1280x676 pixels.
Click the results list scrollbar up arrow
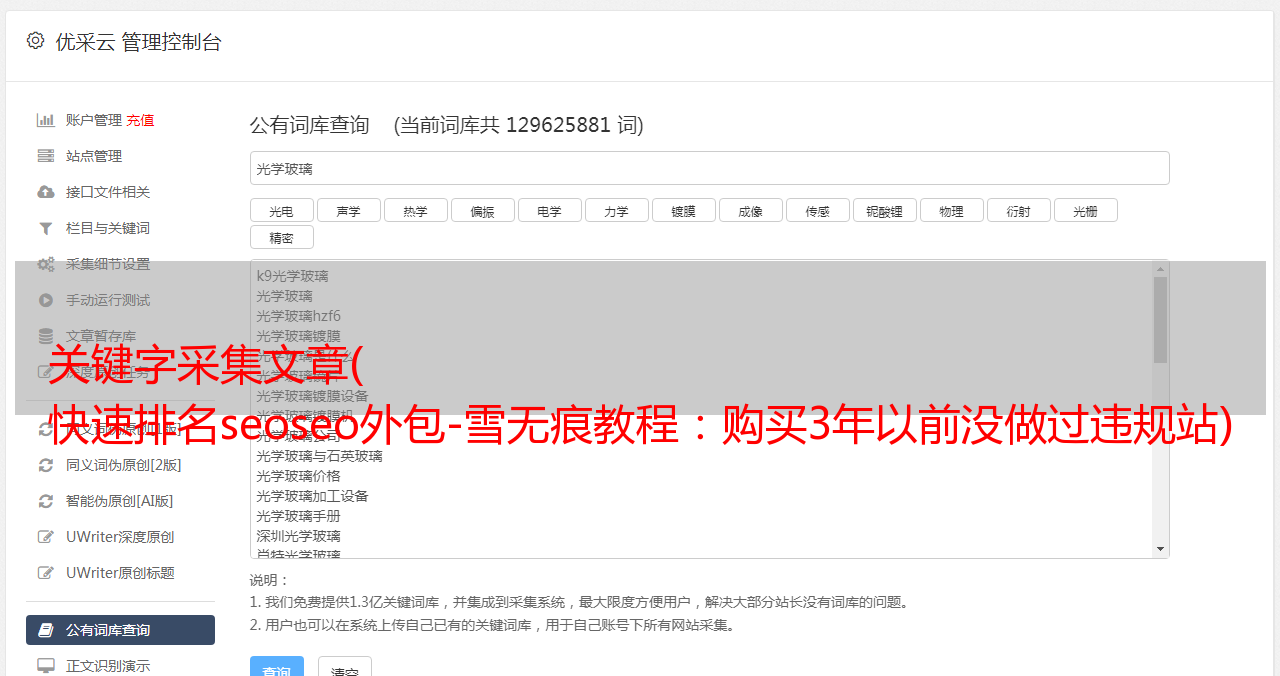point(1160,269)
